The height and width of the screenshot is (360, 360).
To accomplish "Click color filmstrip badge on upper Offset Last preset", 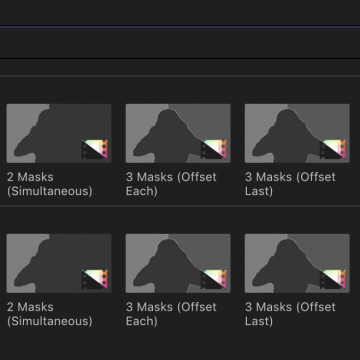I will (x=333, y=149).
